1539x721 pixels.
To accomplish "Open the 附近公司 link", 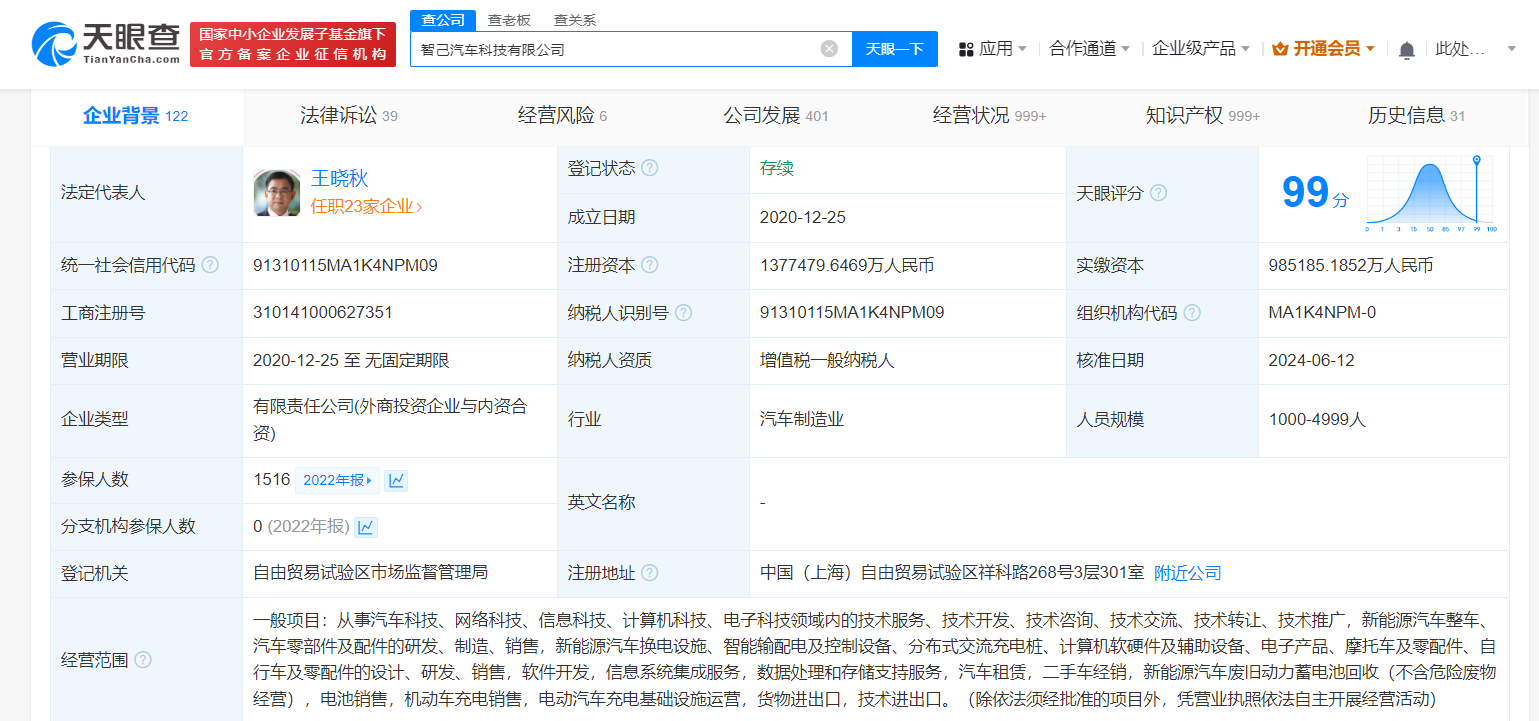I will [x=1187, y=573].
